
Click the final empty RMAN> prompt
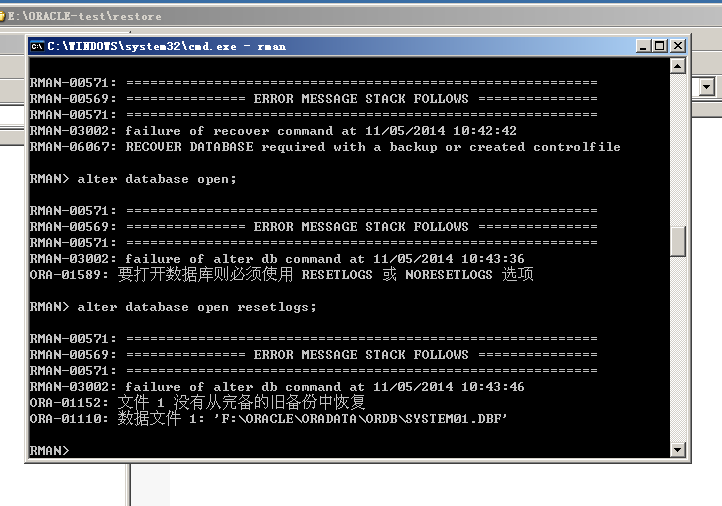pos(49,450)
